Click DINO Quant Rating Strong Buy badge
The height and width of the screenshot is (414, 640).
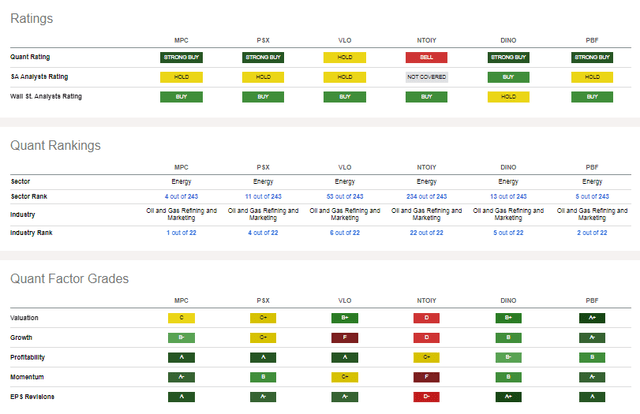508,57
